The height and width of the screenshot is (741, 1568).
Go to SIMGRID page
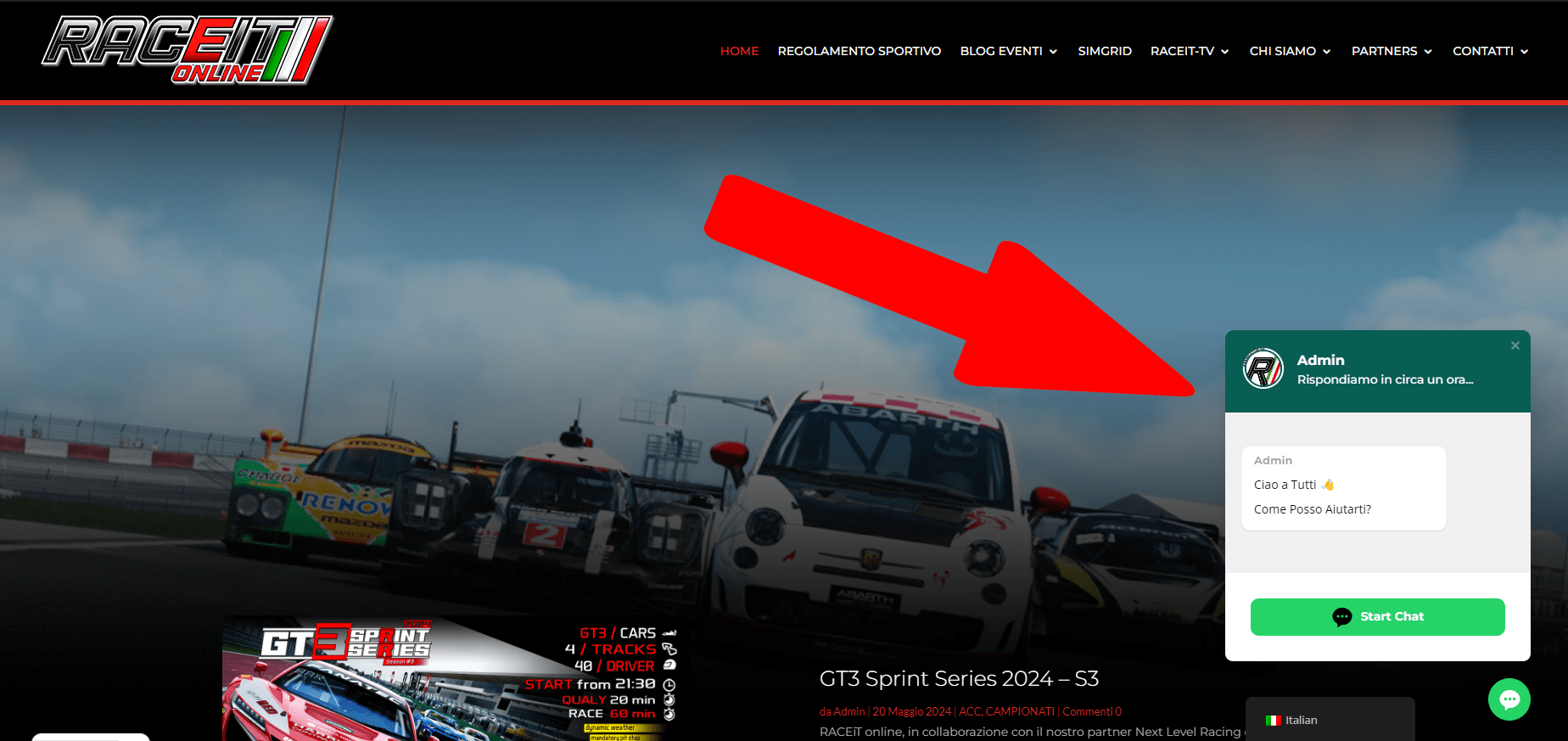(1105, 51)
